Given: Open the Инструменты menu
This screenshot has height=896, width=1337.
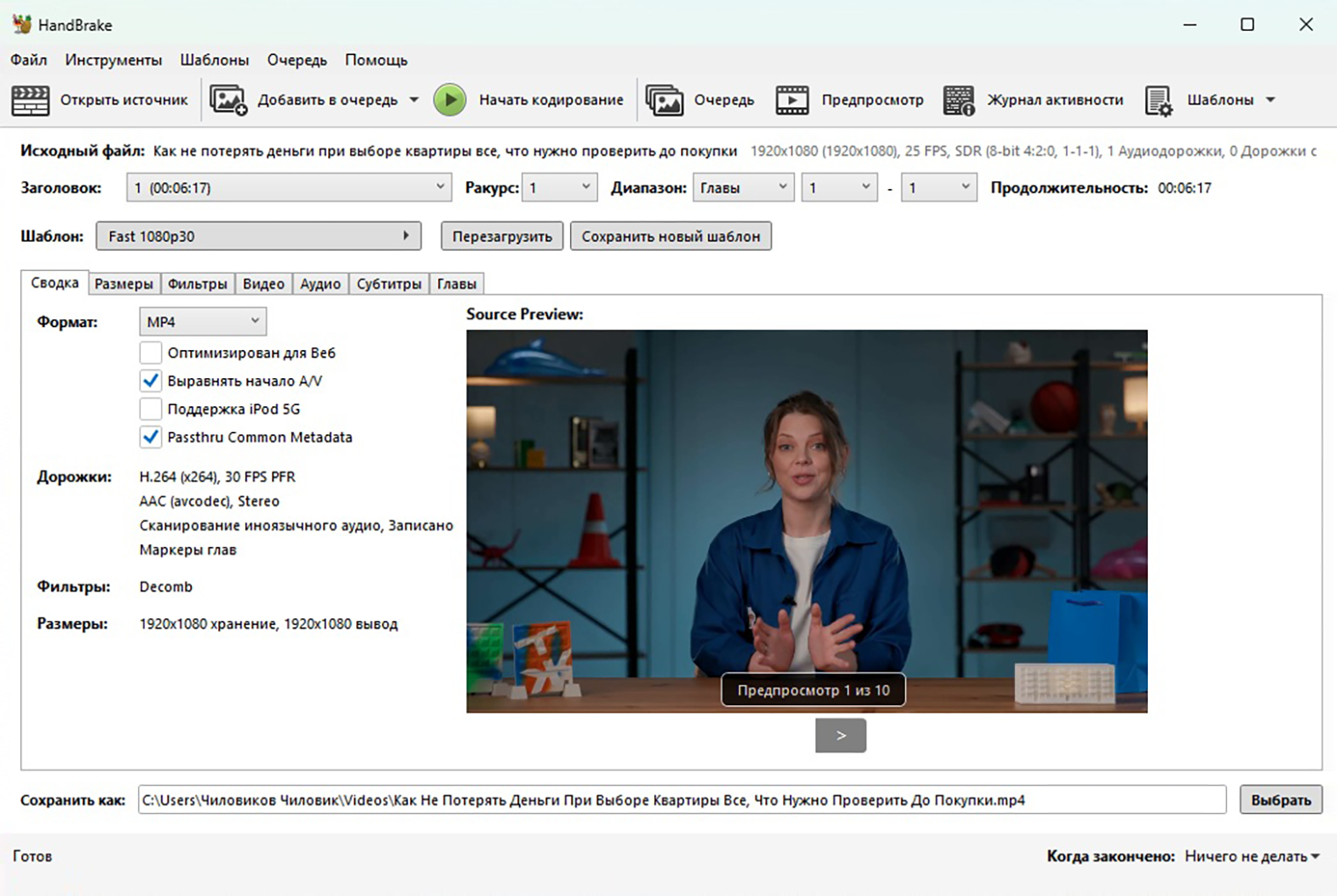Looking at the screenshot, I should (113, 60).
